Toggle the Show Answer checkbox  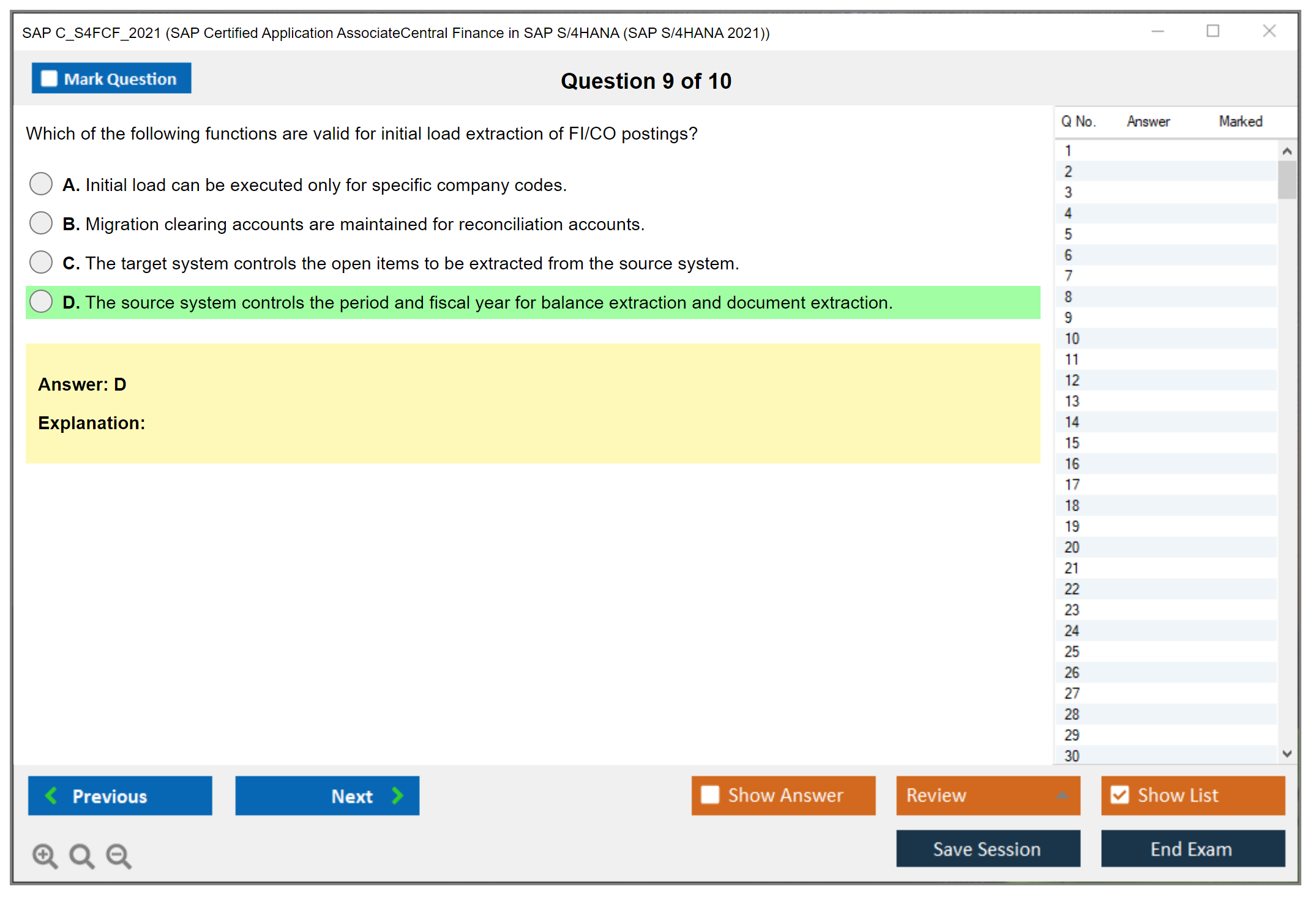710,795
